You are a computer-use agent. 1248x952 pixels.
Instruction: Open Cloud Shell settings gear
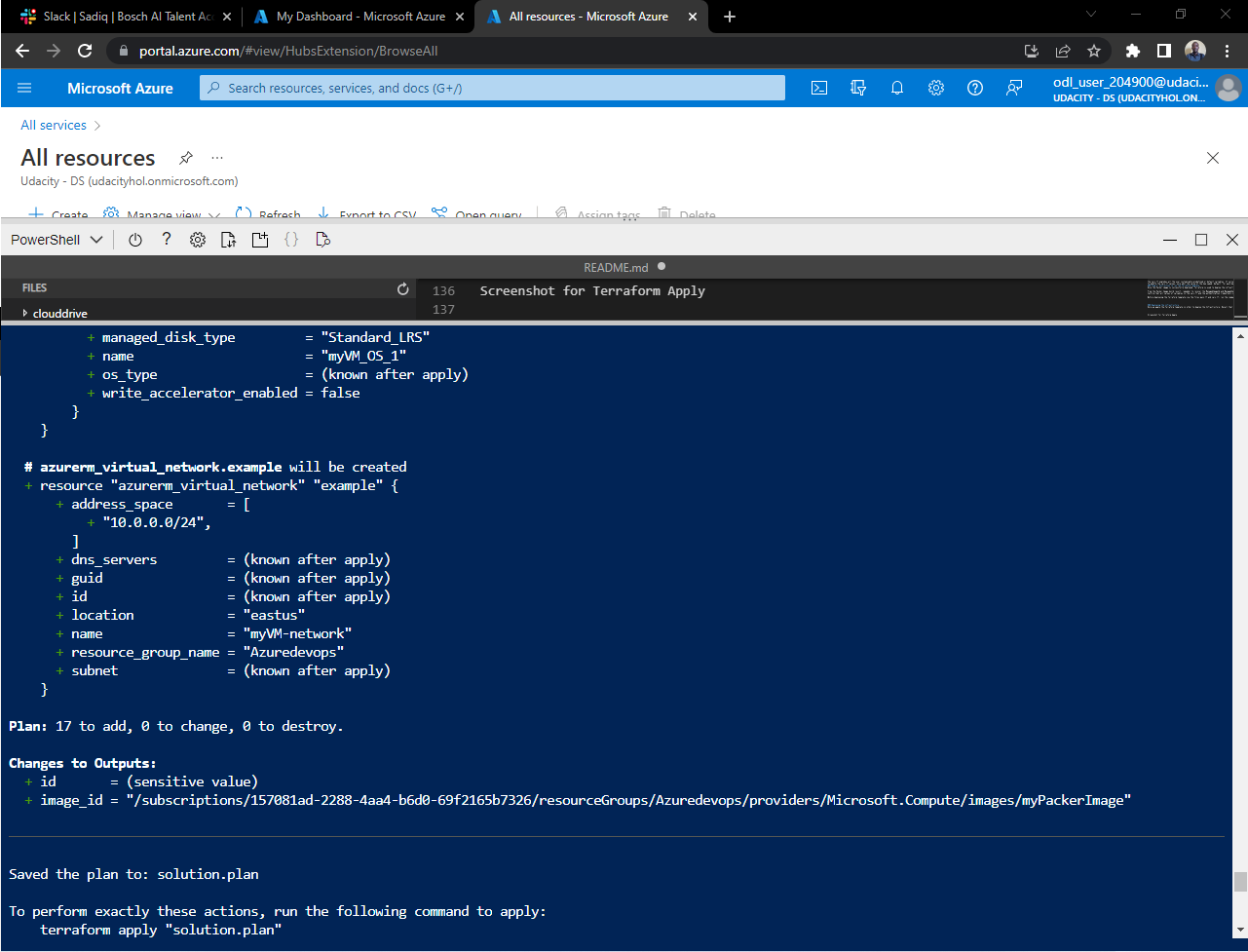pos(198,239)
